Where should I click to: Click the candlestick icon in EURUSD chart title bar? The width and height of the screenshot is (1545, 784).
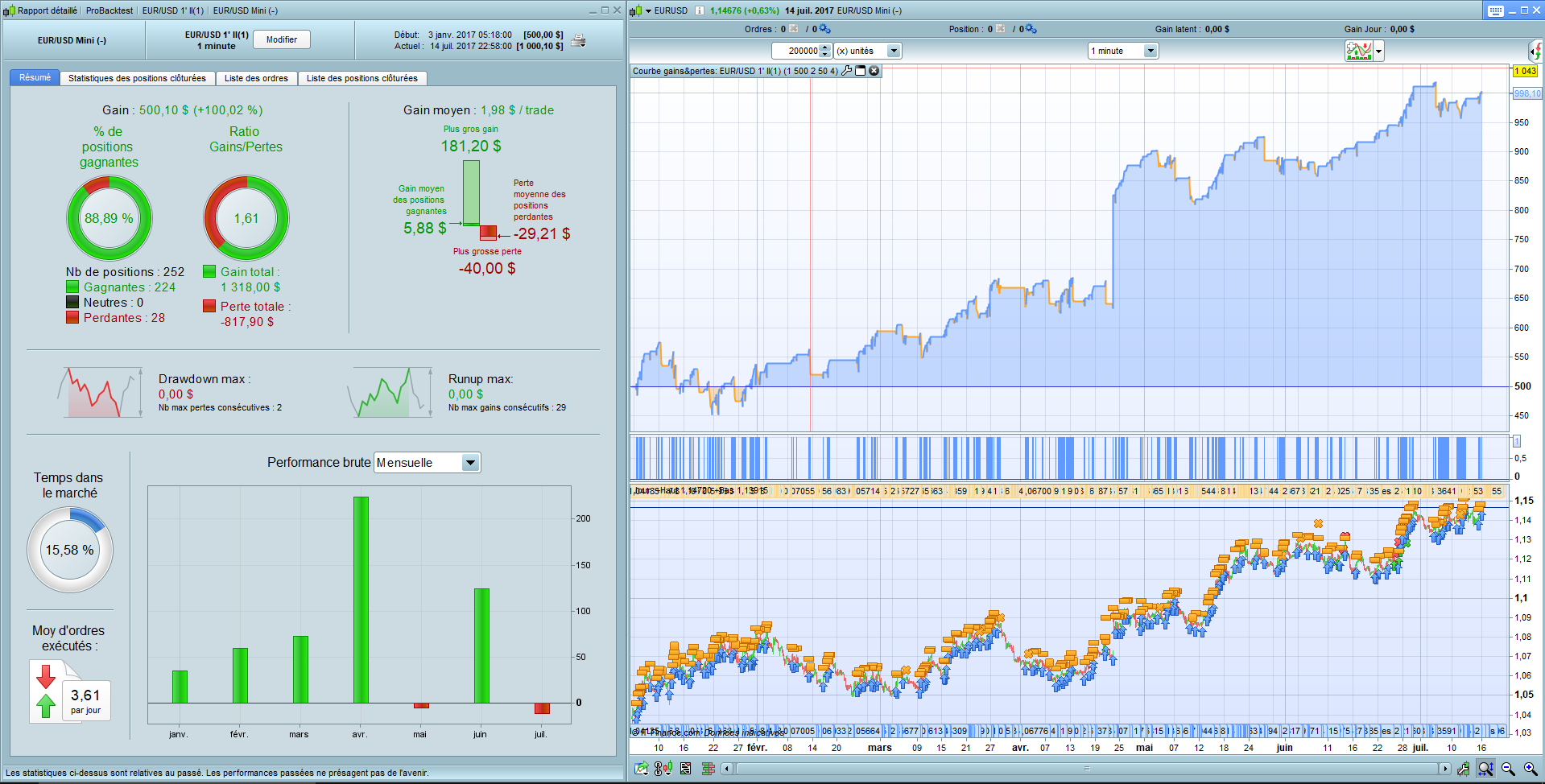pos(636,10)
